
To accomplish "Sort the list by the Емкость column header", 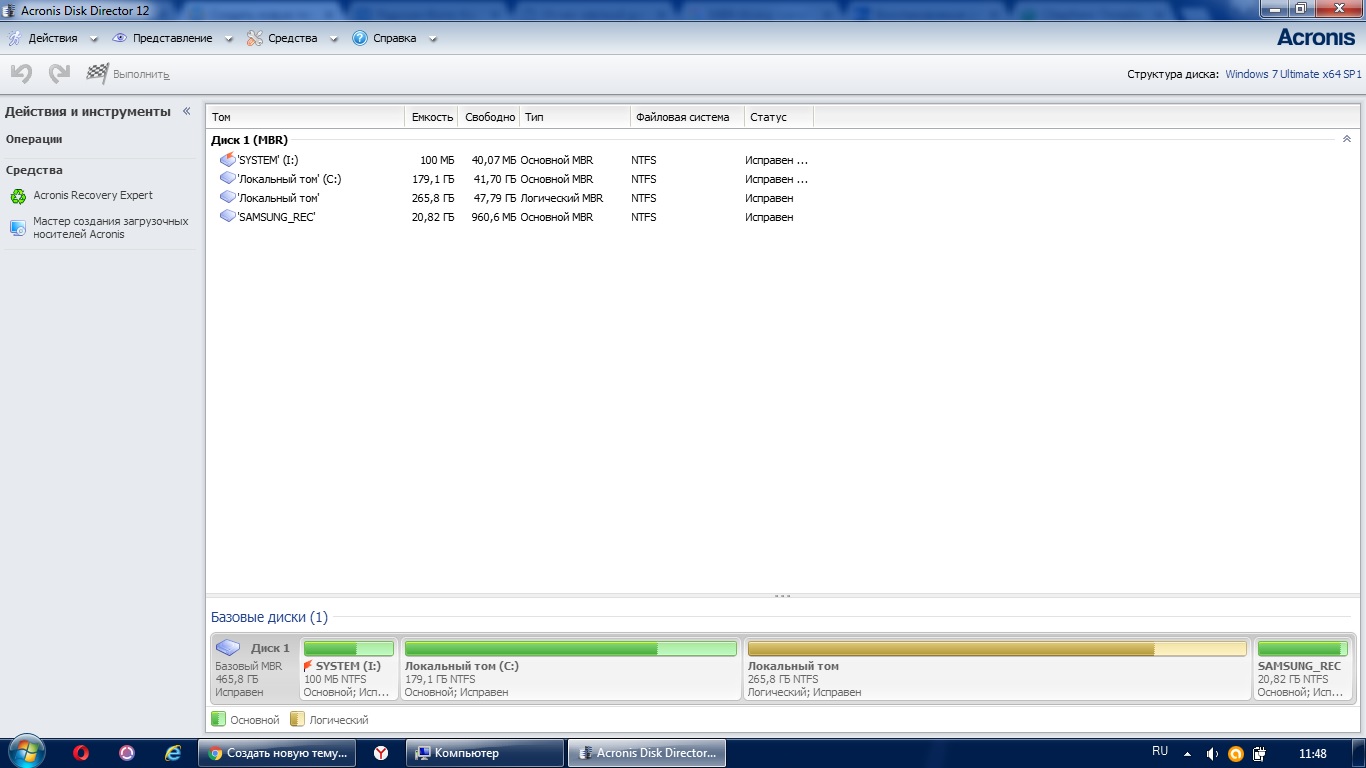I will (432, 117).
